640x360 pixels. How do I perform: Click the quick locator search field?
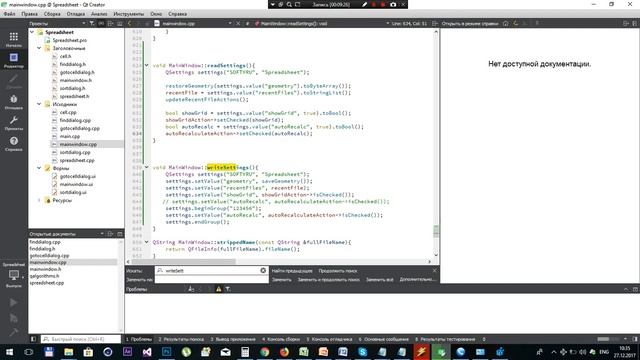(x=81, y=339)
